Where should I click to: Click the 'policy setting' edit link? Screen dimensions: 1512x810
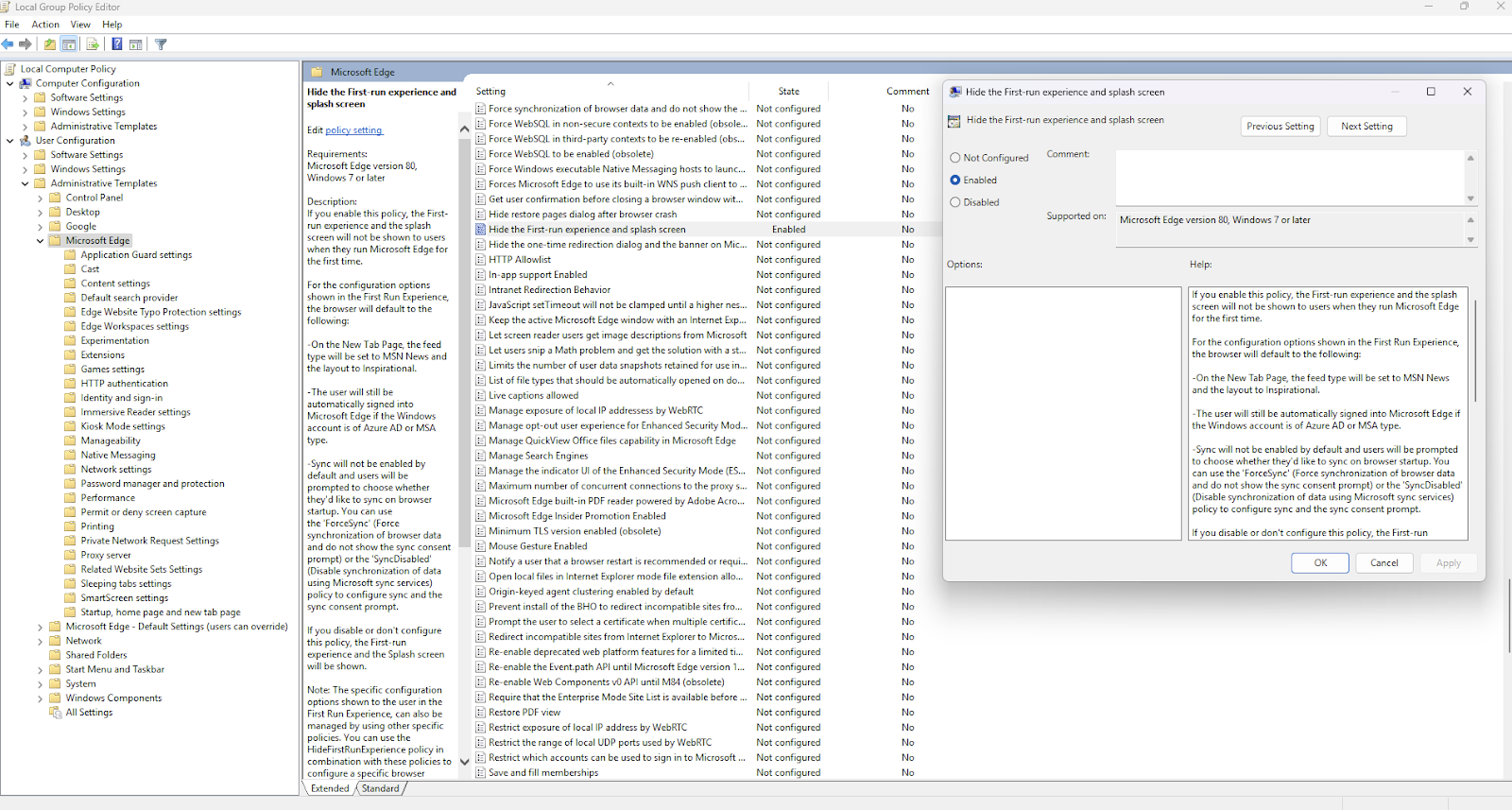tap(353, 130)
